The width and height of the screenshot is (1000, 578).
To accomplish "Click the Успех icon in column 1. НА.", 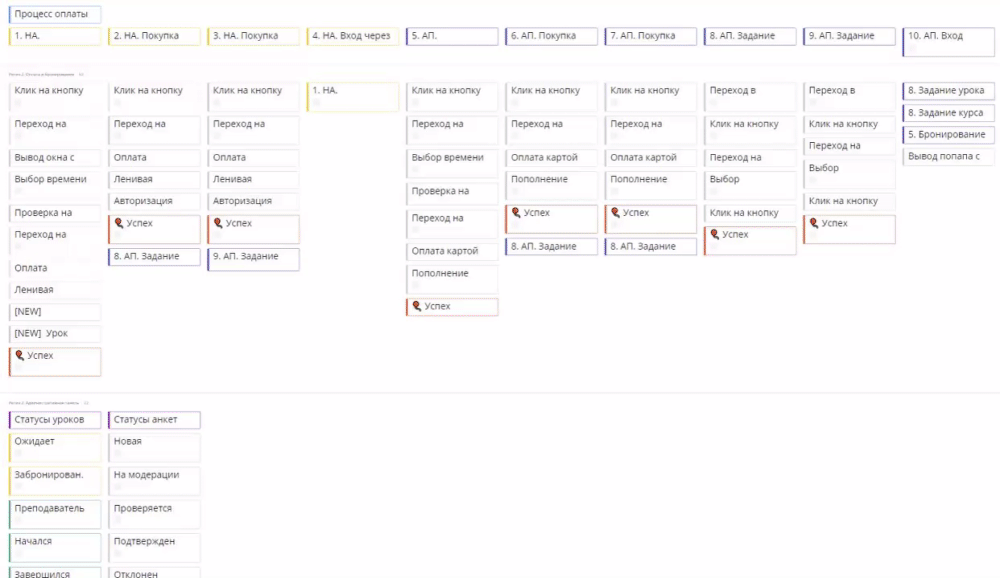I will (20, 356).
